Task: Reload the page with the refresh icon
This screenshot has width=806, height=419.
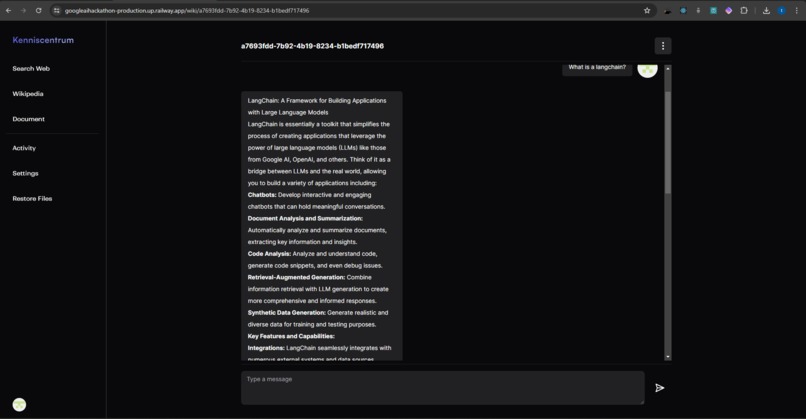Action: click(39, 10)
